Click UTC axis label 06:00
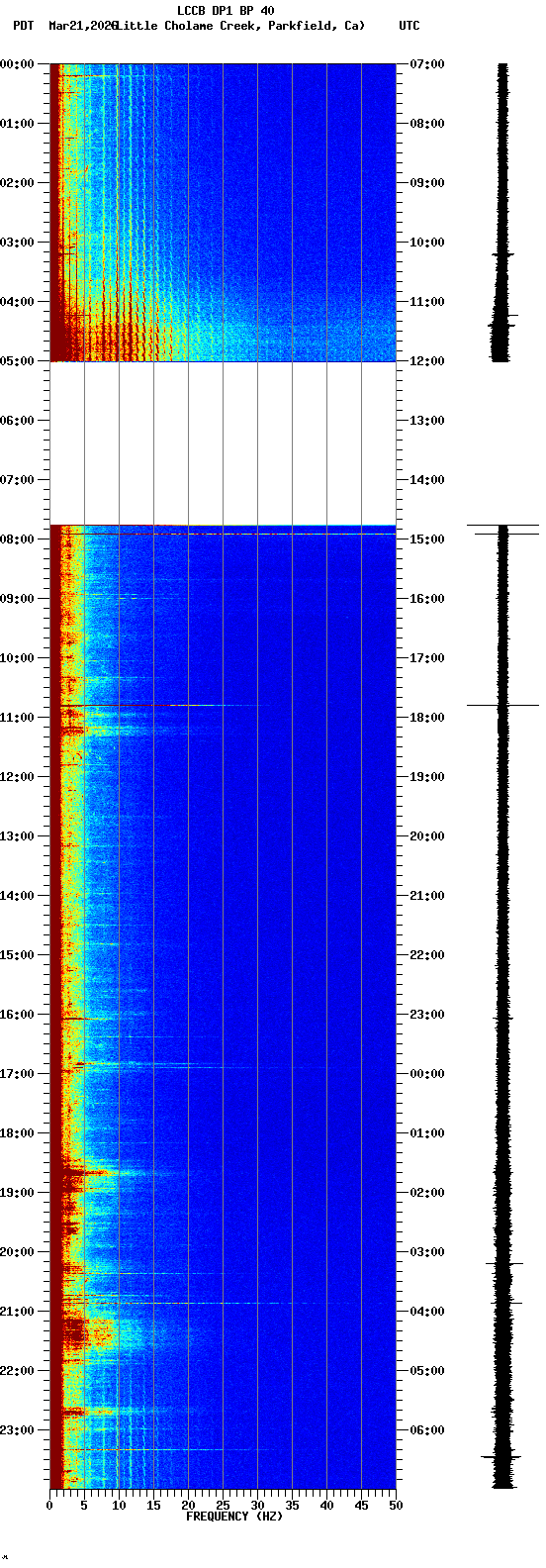The width and height of the screenshot is (546, 1568). 427,1430
